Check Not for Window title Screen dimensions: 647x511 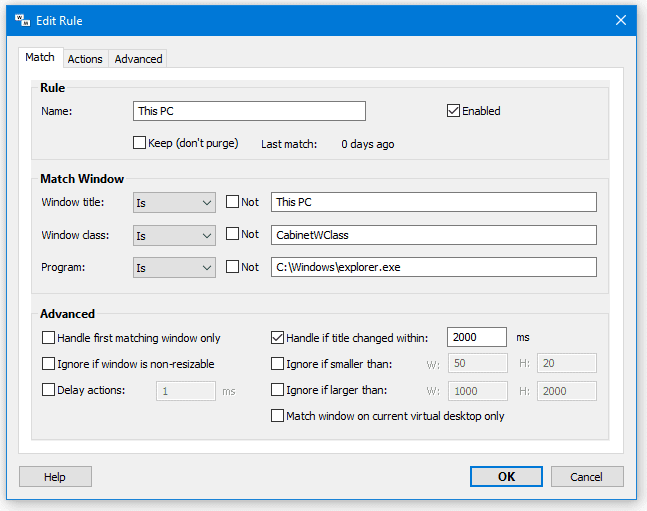[233, 202]
